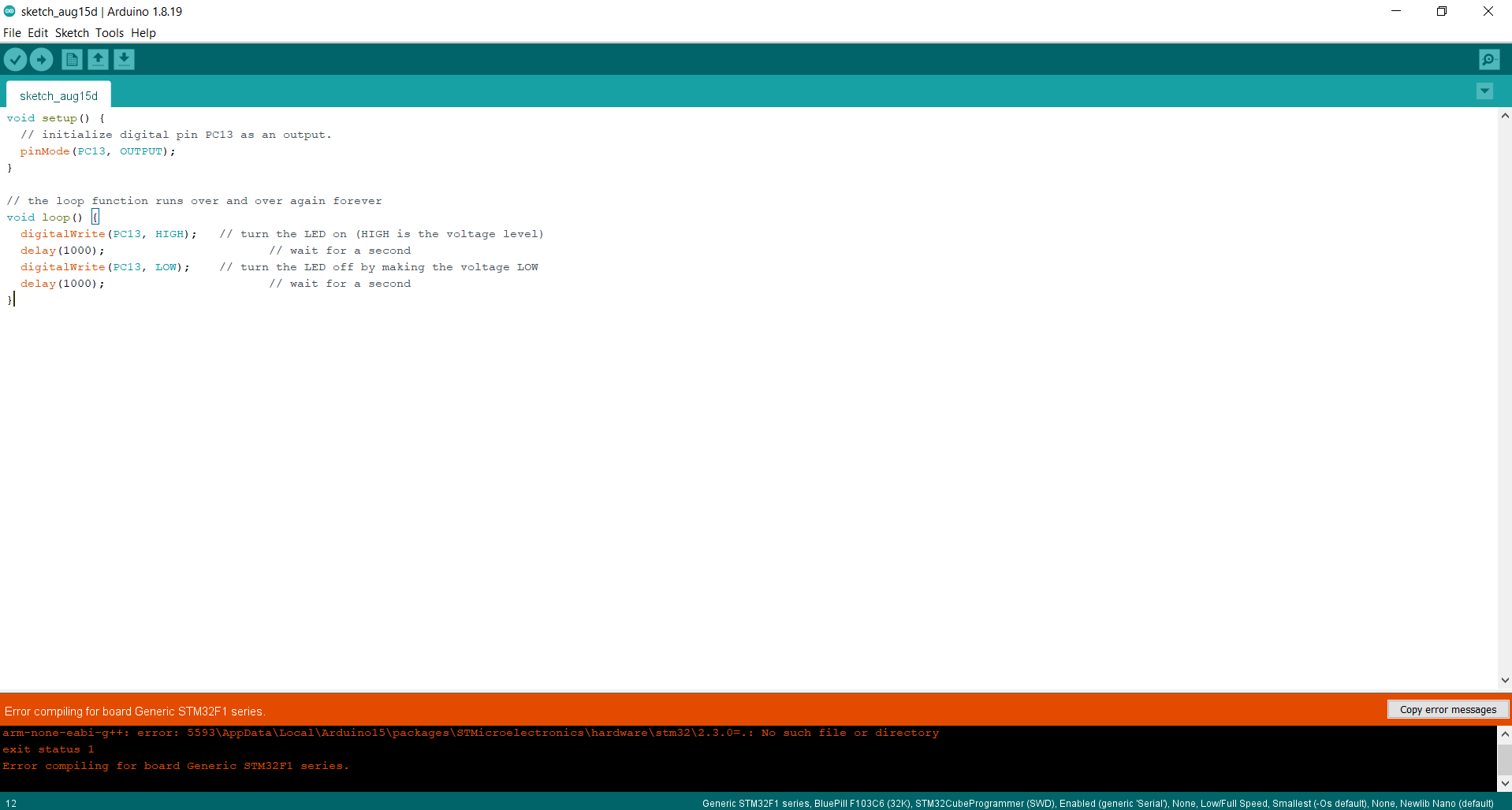This screenshot has height=810, width=1512.
Task: Open the File menu
Action: click(12, 33)
